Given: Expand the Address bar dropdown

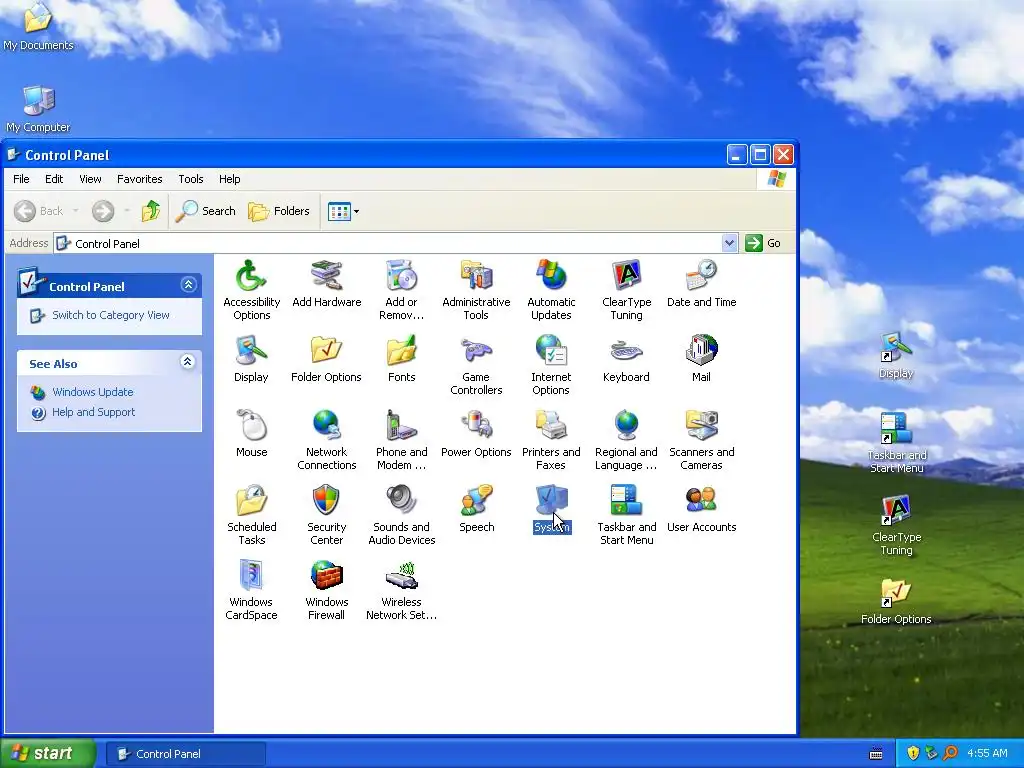Looking at the screenshot, I should (729, 244).
